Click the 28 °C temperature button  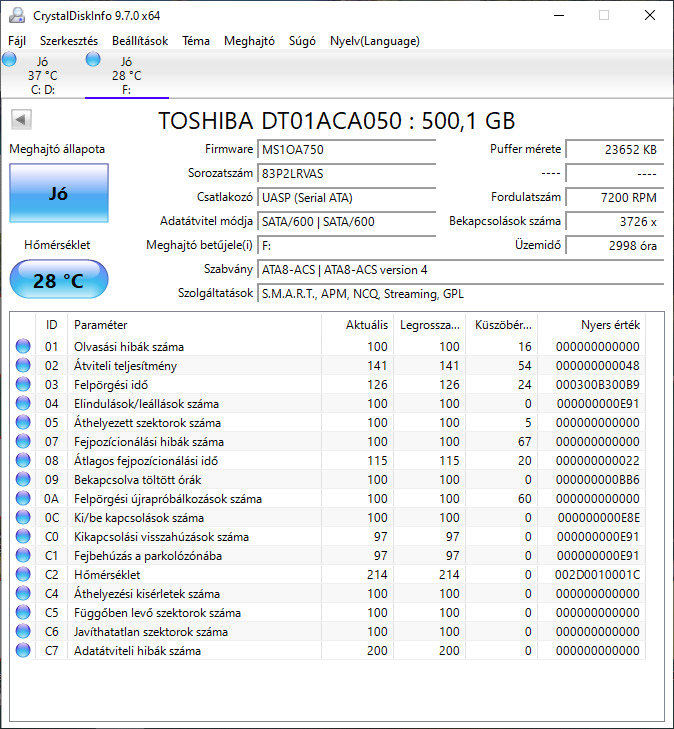point(59,280)
